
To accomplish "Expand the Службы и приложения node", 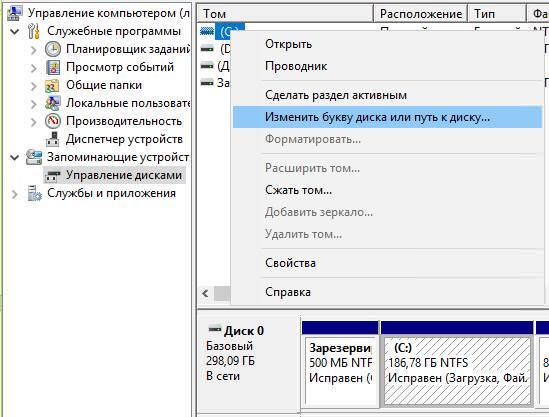I will (15, 194).
